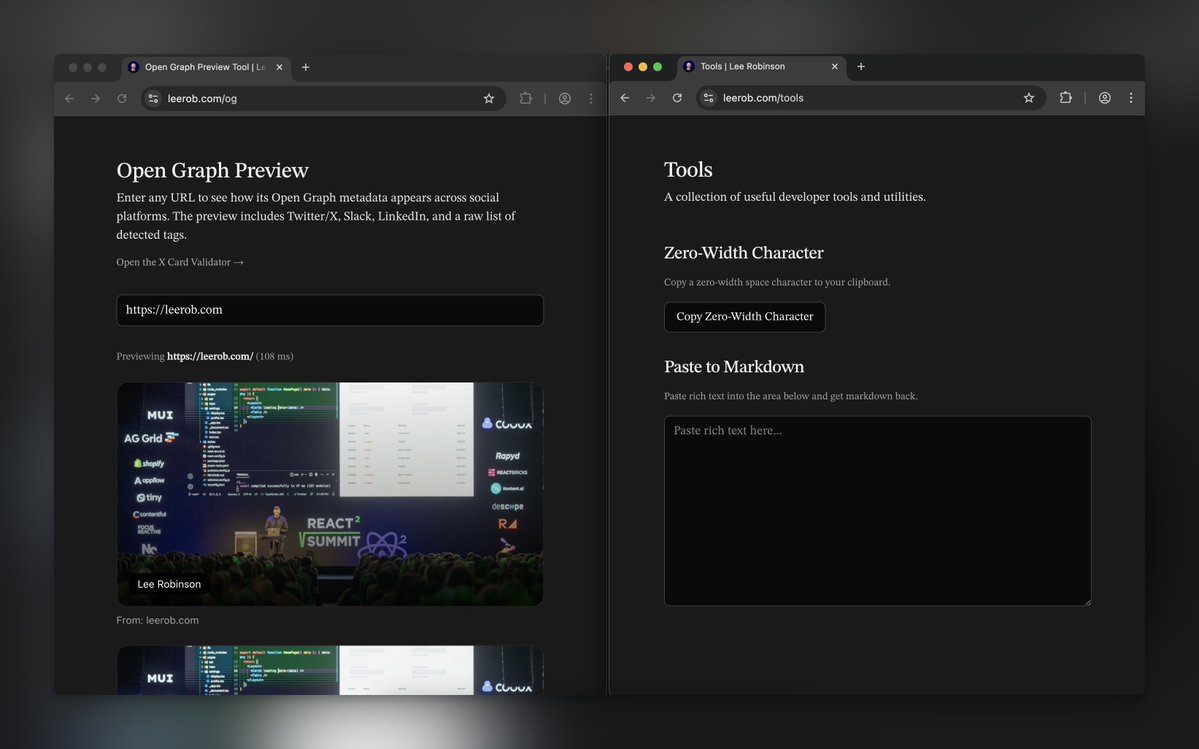Open three-dot Chrome menu in Tools window

pyautogui.click(x=1131, y=98)
